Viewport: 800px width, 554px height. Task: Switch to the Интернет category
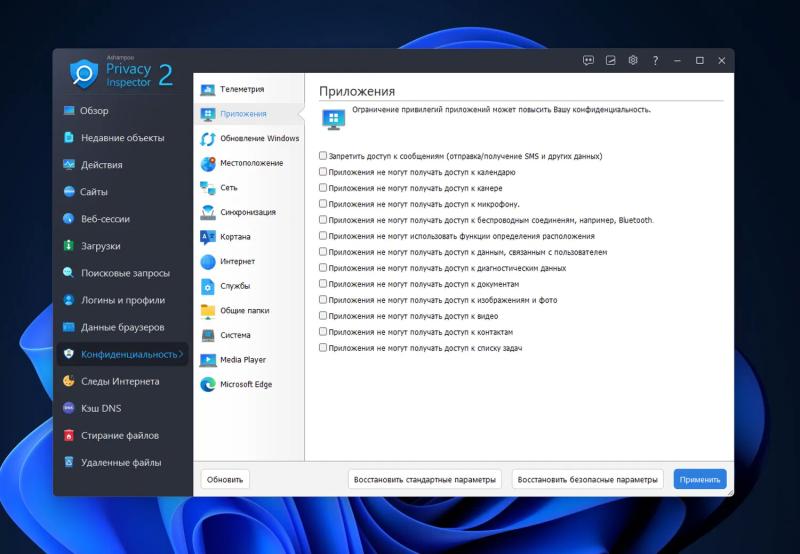click(x=248, y=261)
